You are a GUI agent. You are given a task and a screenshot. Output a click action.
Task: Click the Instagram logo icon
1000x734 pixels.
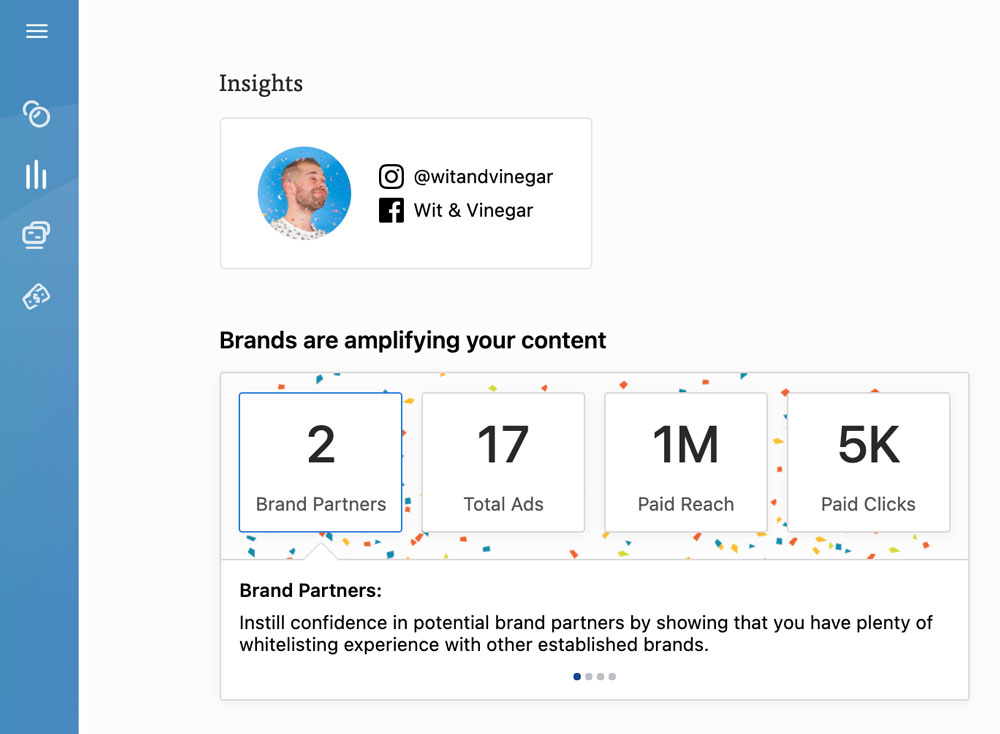click(391, 177)
